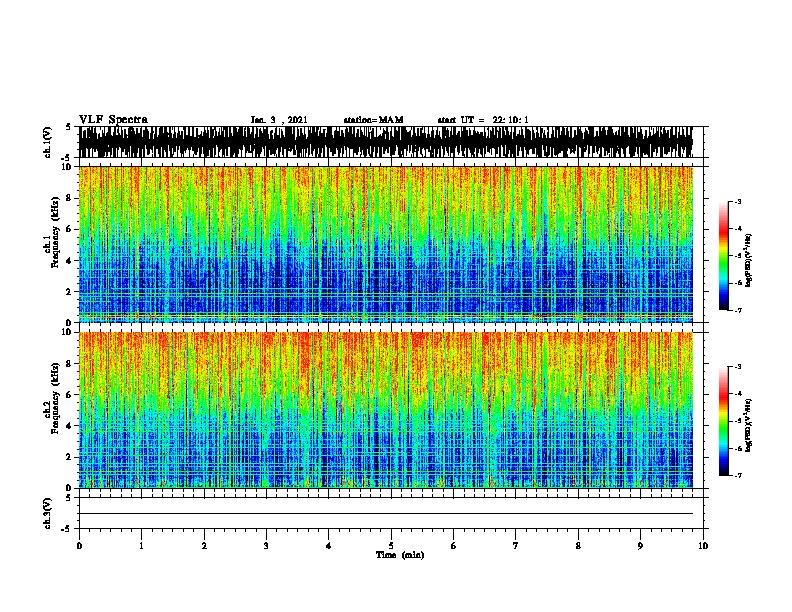Click the ch.1 "Frequency (kHz)" axis label

click(x=55, y=232)
